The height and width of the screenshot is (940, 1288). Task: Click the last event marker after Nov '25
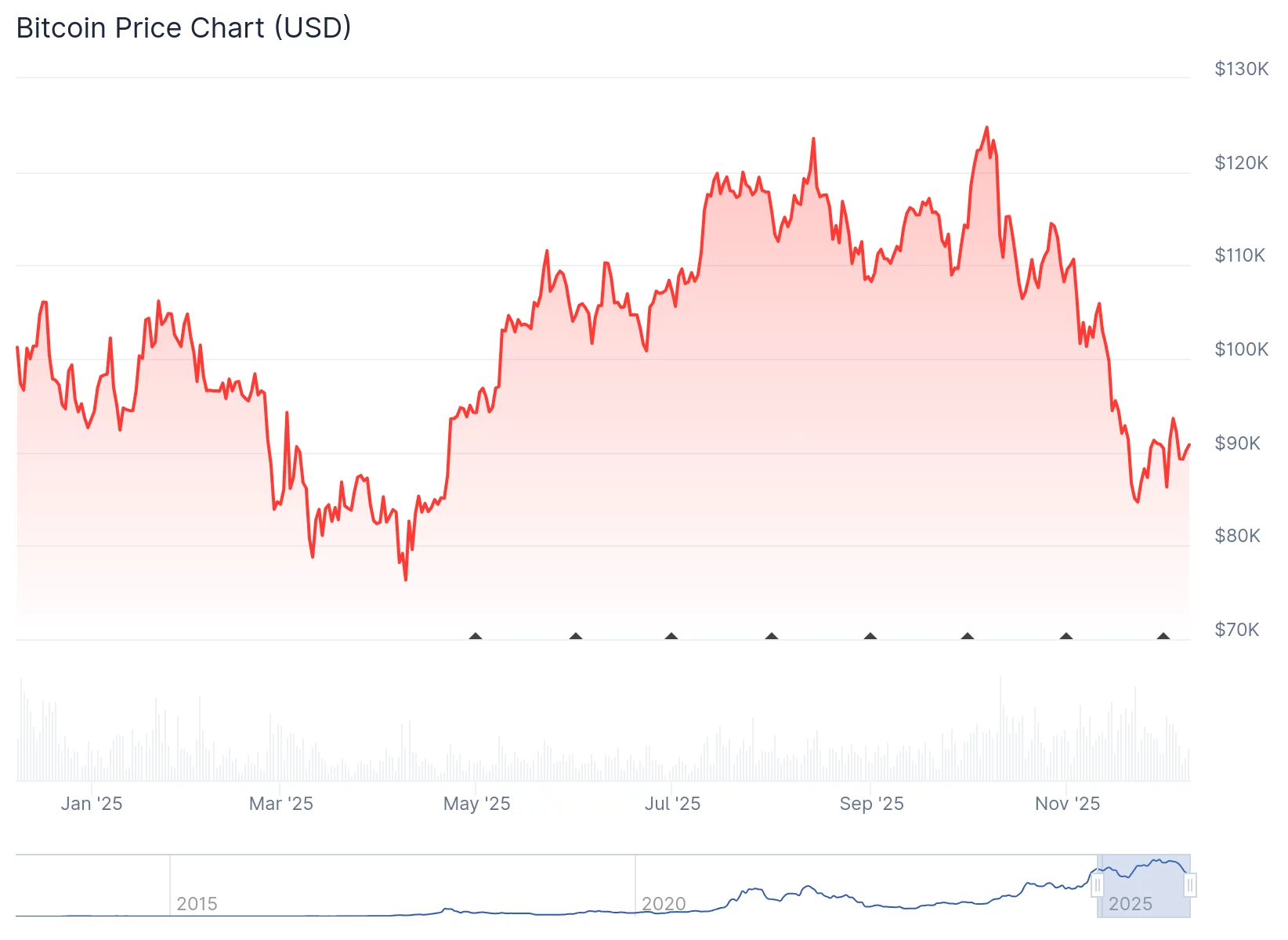(x=1163, y=636)
